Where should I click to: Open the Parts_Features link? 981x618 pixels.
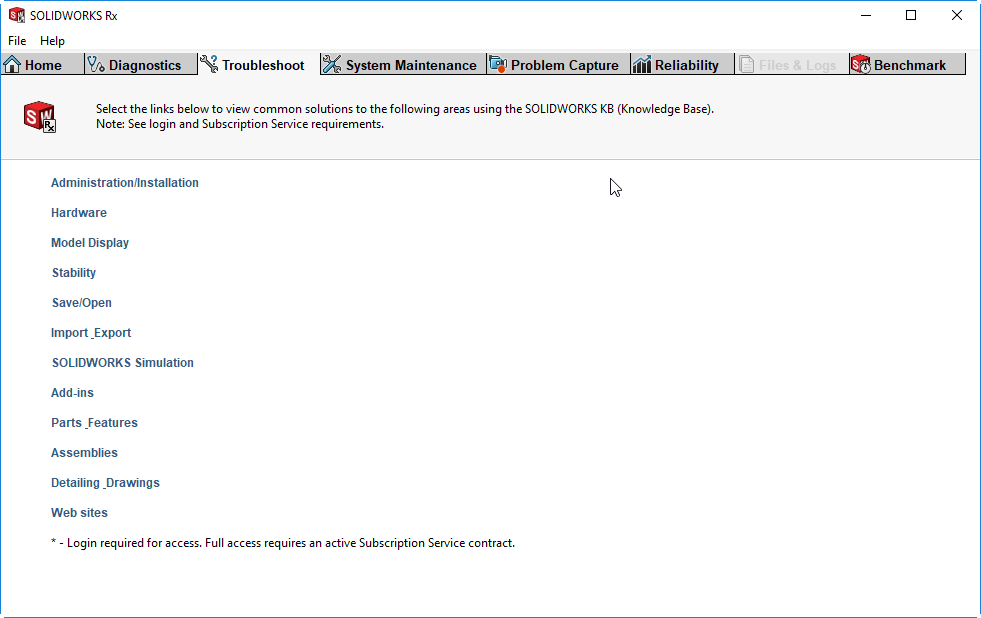tap(94, 423)
